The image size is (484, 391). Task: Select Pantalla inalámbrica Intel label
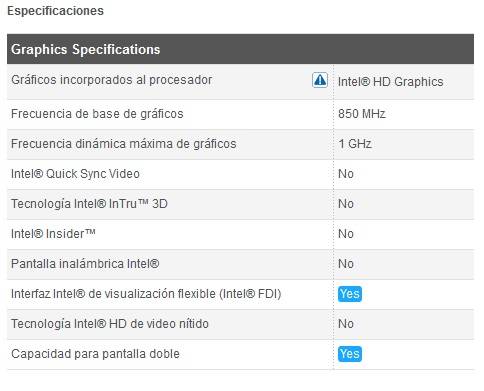[85, 264]
